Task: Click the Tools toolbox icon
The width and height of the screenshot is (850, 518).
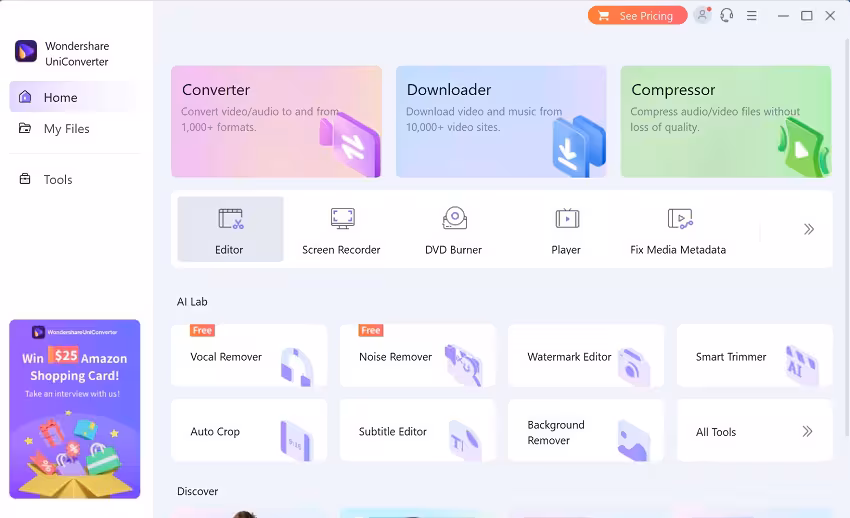Action: point(25,179)
